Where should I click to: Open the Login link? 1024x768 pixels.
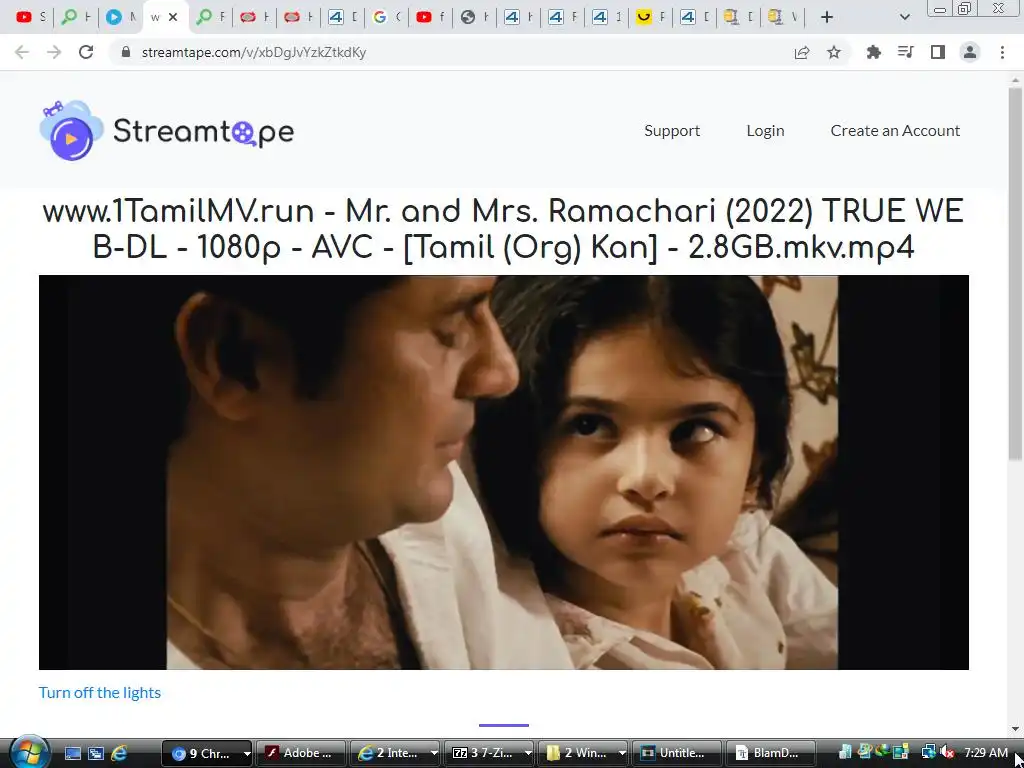tap(765, 131)
